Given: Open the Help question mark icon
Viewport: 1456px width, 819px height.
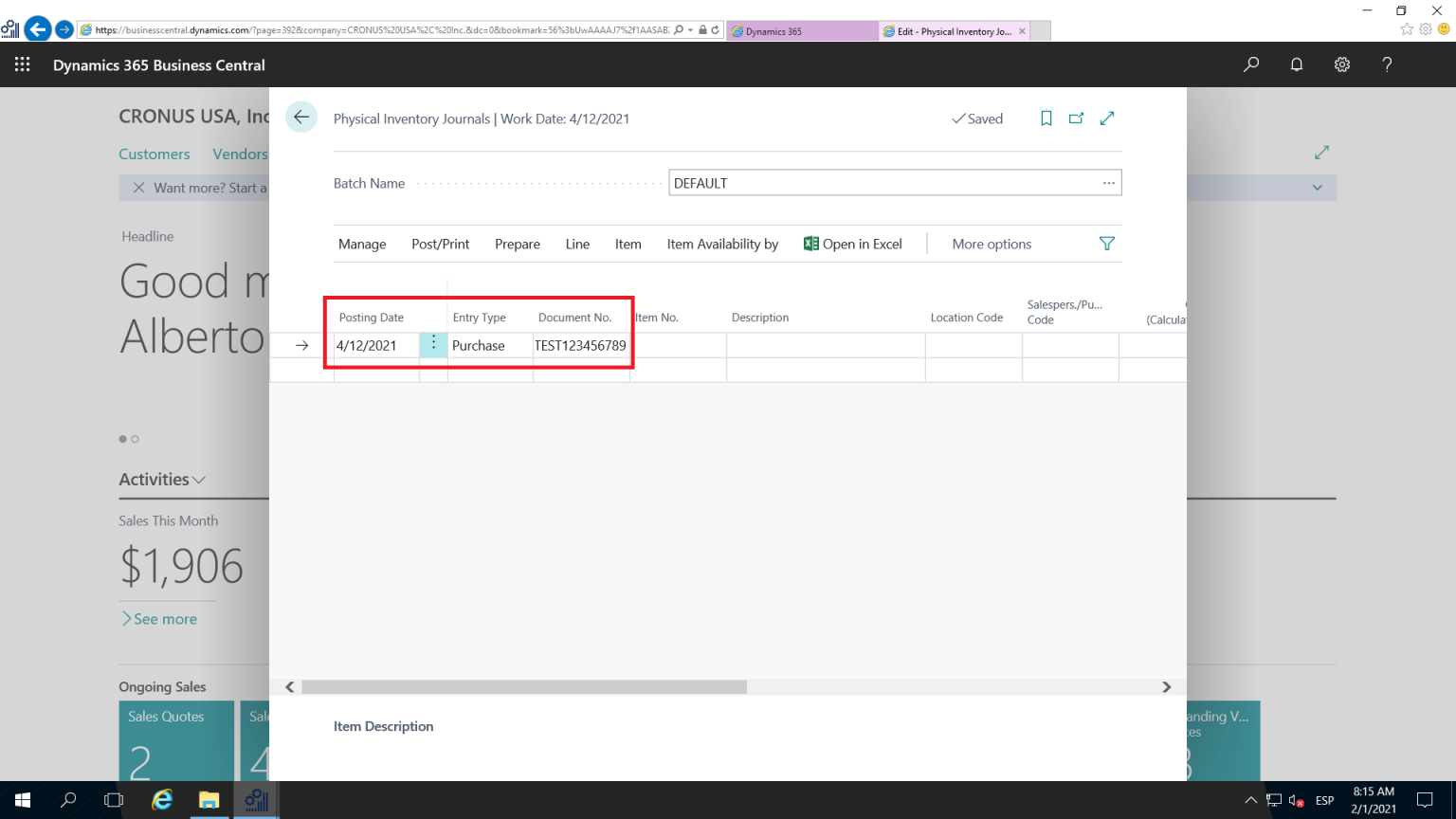Looking at the screenshot, I should coord(1387,64).
